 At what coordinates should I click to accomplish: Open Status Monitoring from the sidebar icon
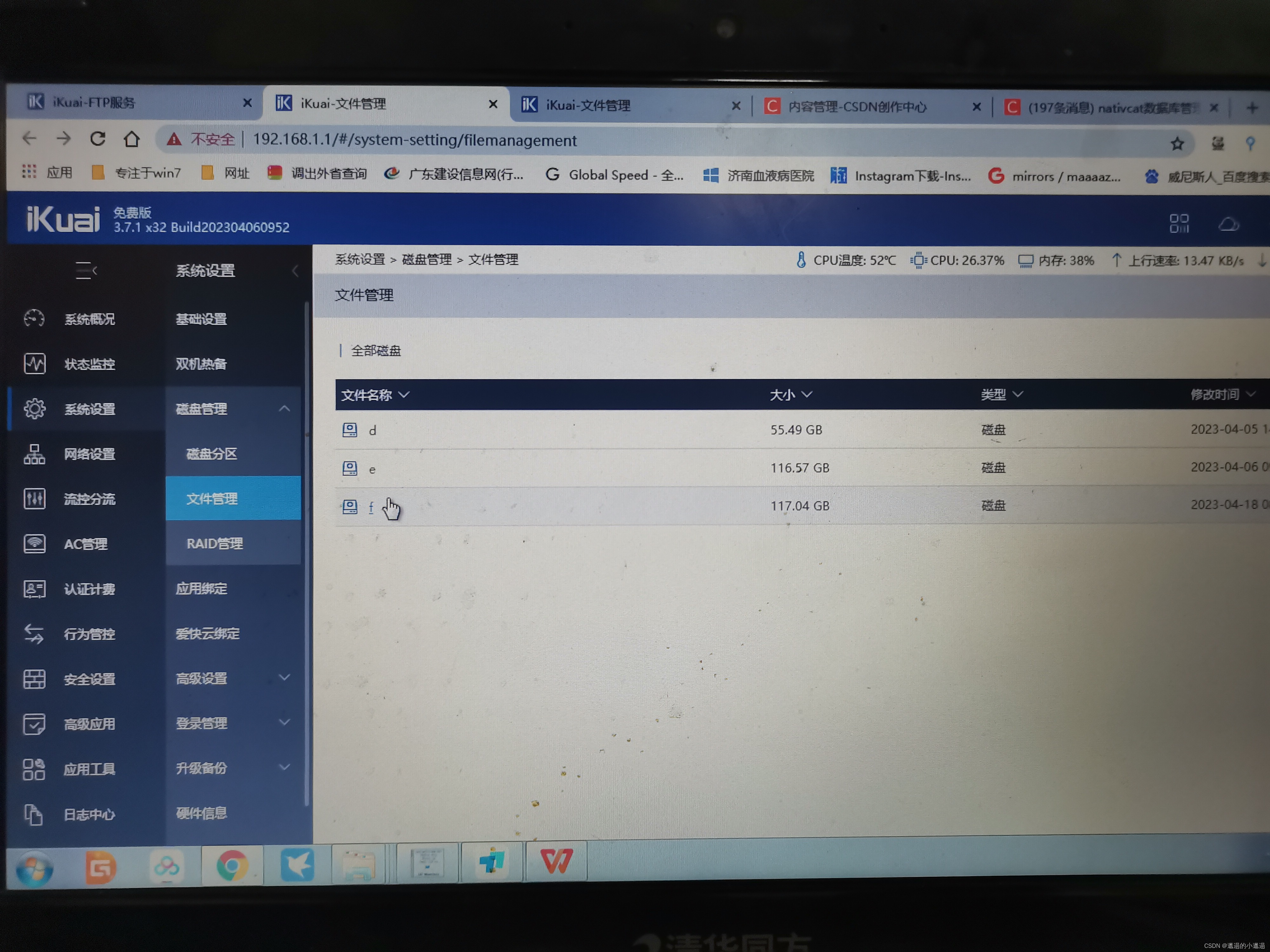pyautogui.click(x=34, y=364)
